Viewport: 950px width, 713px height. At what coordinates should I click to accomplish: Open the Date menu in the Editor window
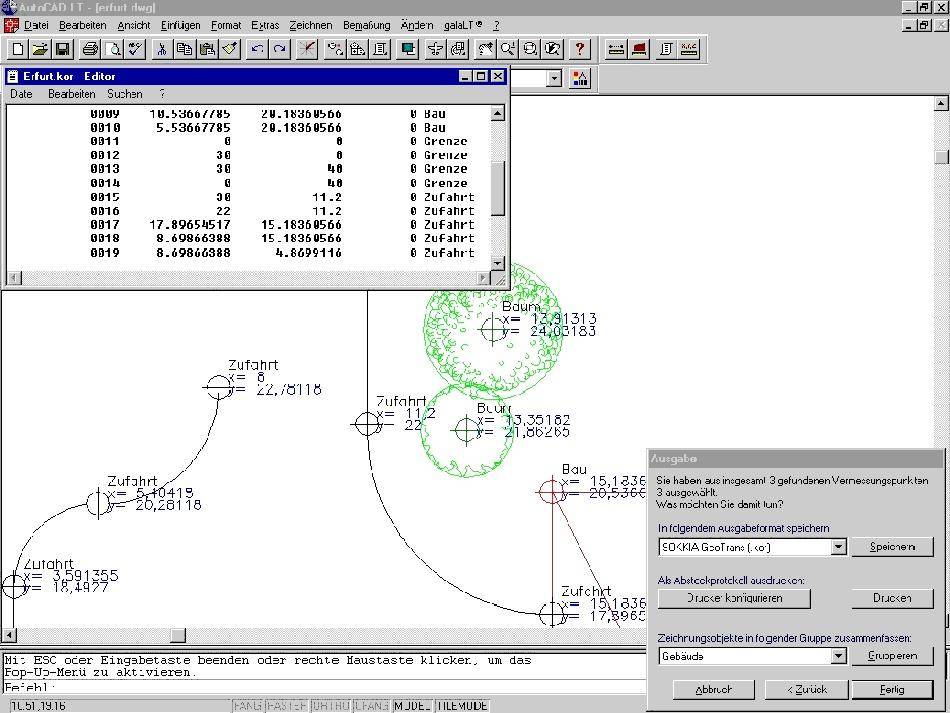(21, 94)
